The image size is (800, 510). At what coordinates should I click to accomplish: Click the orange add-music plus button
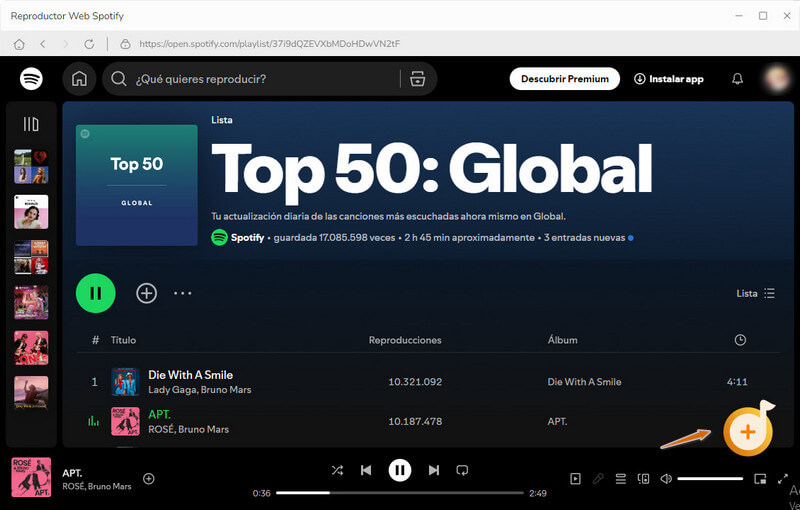click(748, 431)
